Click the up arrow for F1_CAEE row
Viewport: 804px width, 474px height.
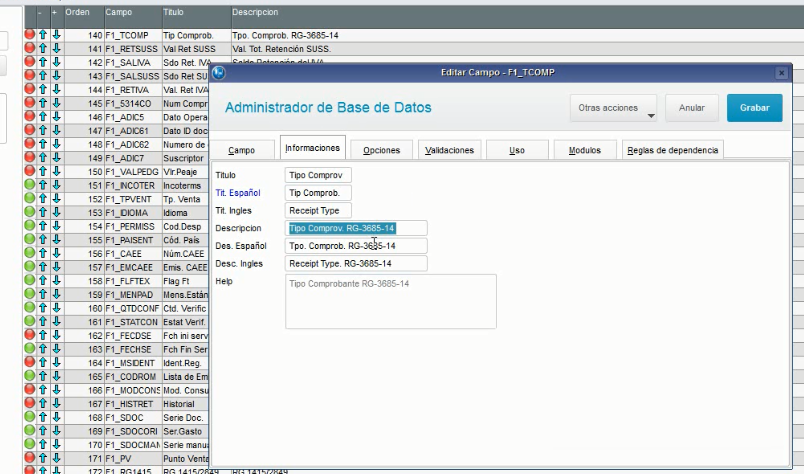(x=43, y=253)
